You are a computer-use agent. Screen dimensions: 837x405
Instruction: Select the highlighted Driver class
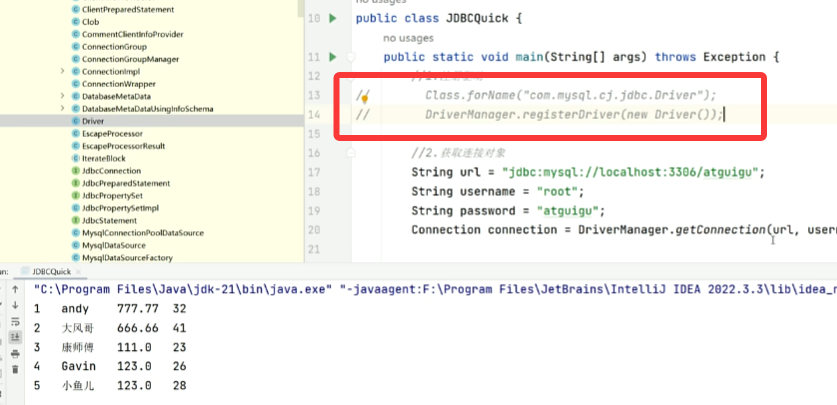pos(93,121)
